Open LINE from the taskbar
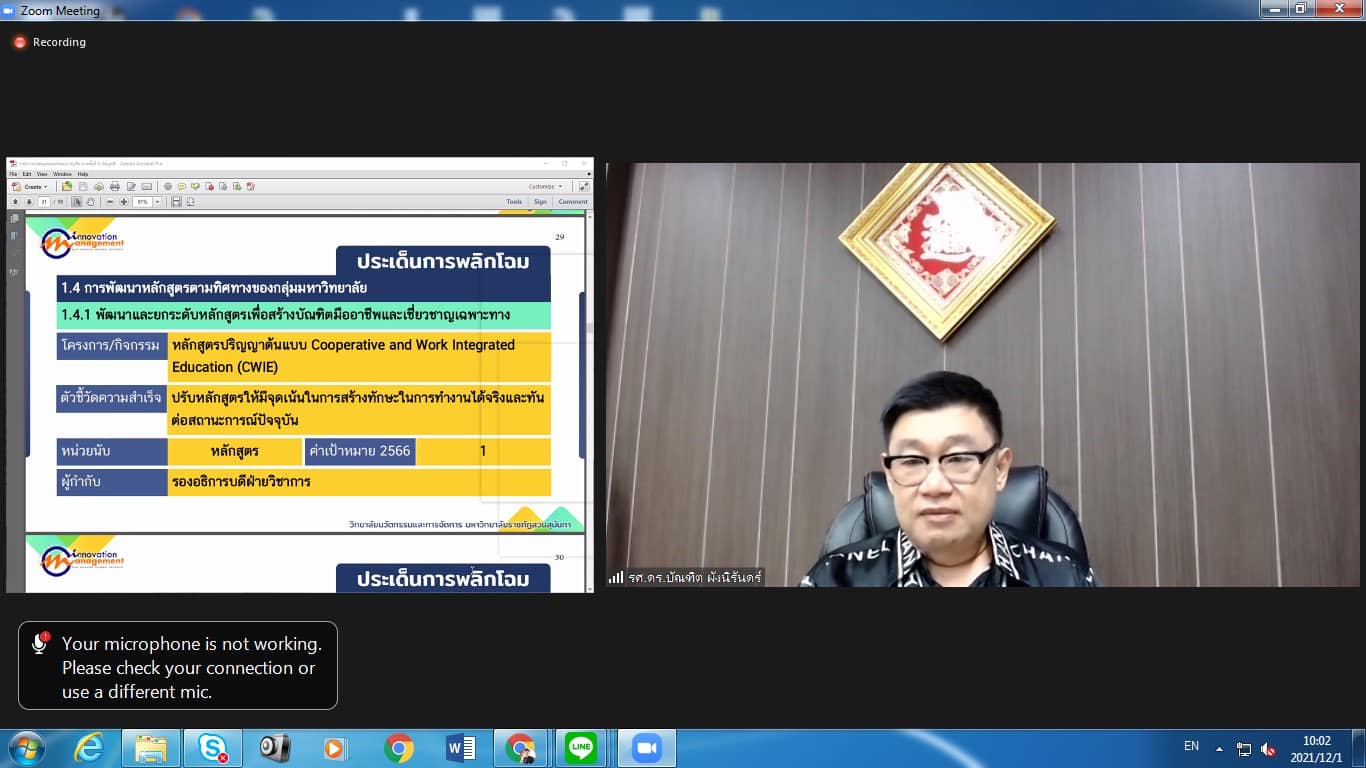1366x768 pixels. pos(581,748)
